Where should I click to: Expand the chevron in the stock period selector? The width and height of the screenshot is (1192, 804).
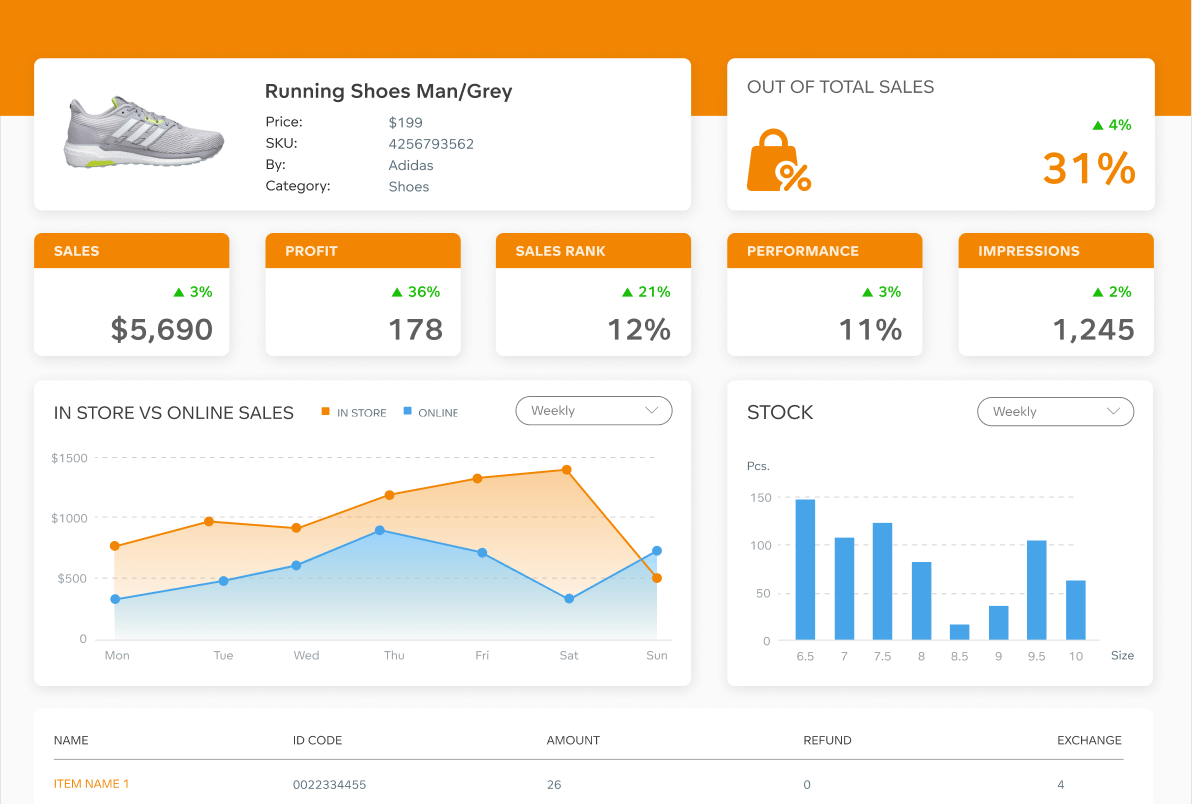1113,411
